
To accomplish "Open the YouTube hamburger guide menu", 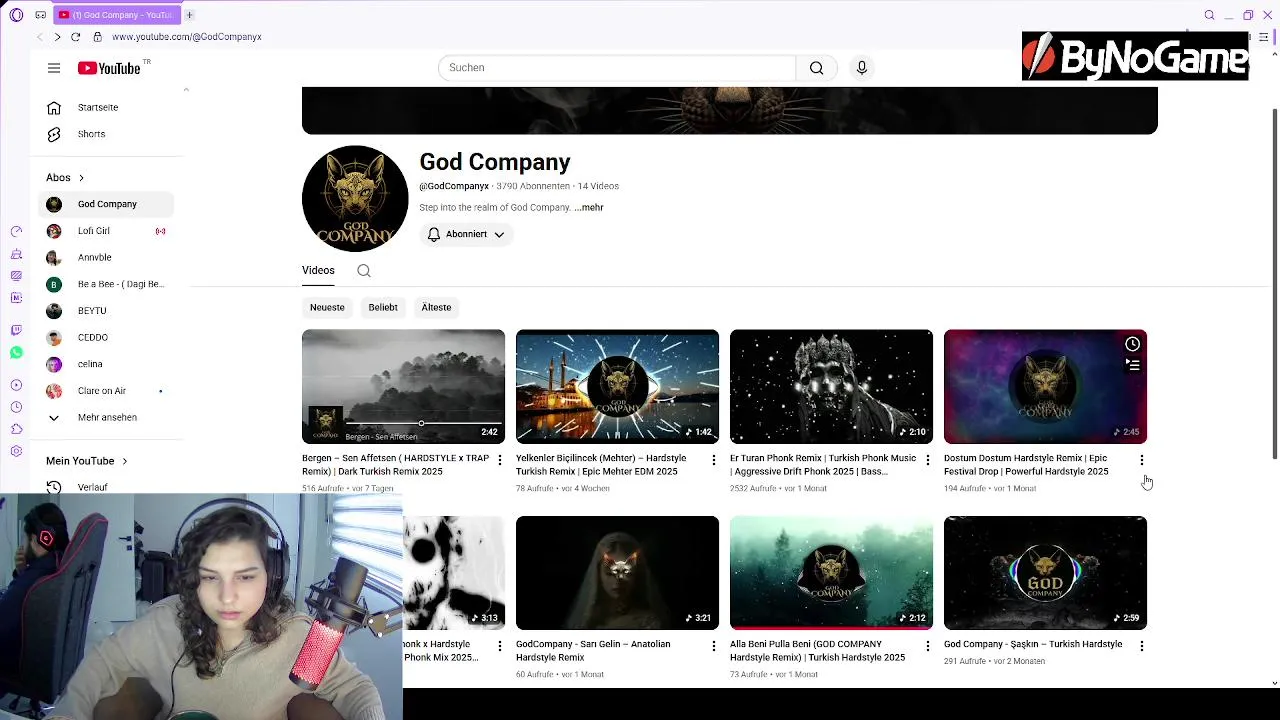I will 54,68.
